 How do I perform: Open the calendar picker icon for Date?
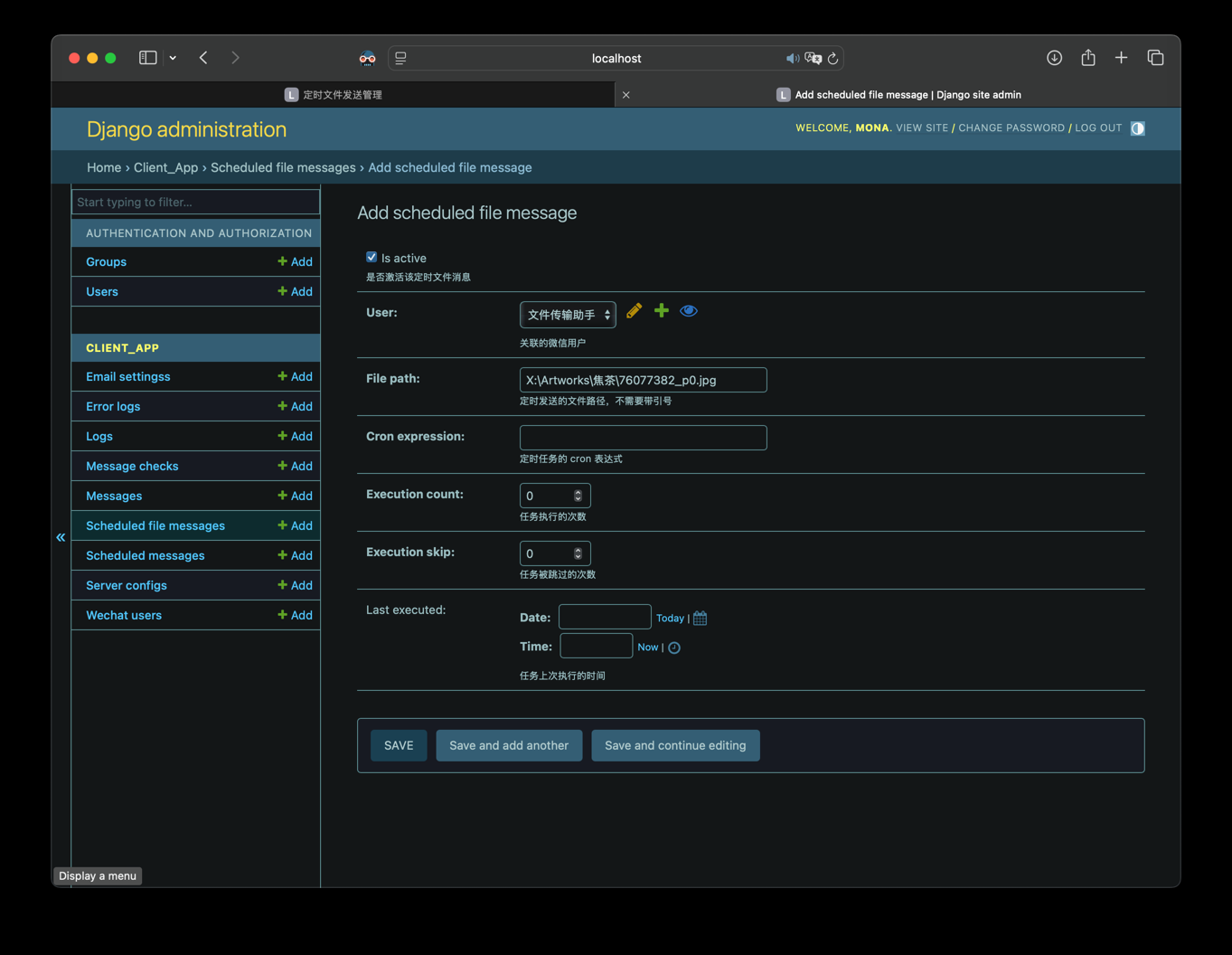(701, 619)
